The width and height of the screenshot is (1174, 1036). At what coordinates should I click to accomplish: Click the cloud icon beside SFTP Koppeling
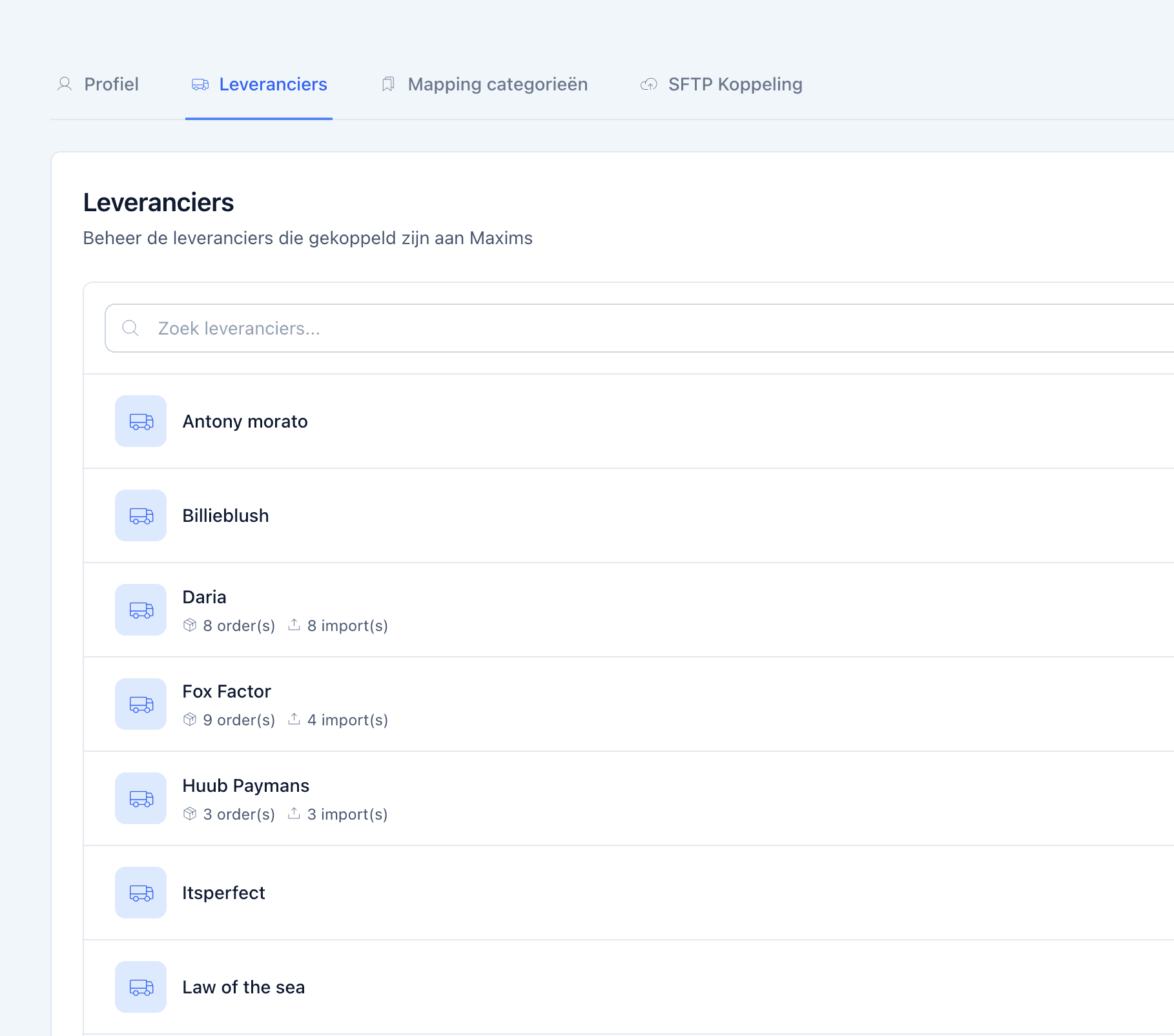coord(648,84)
